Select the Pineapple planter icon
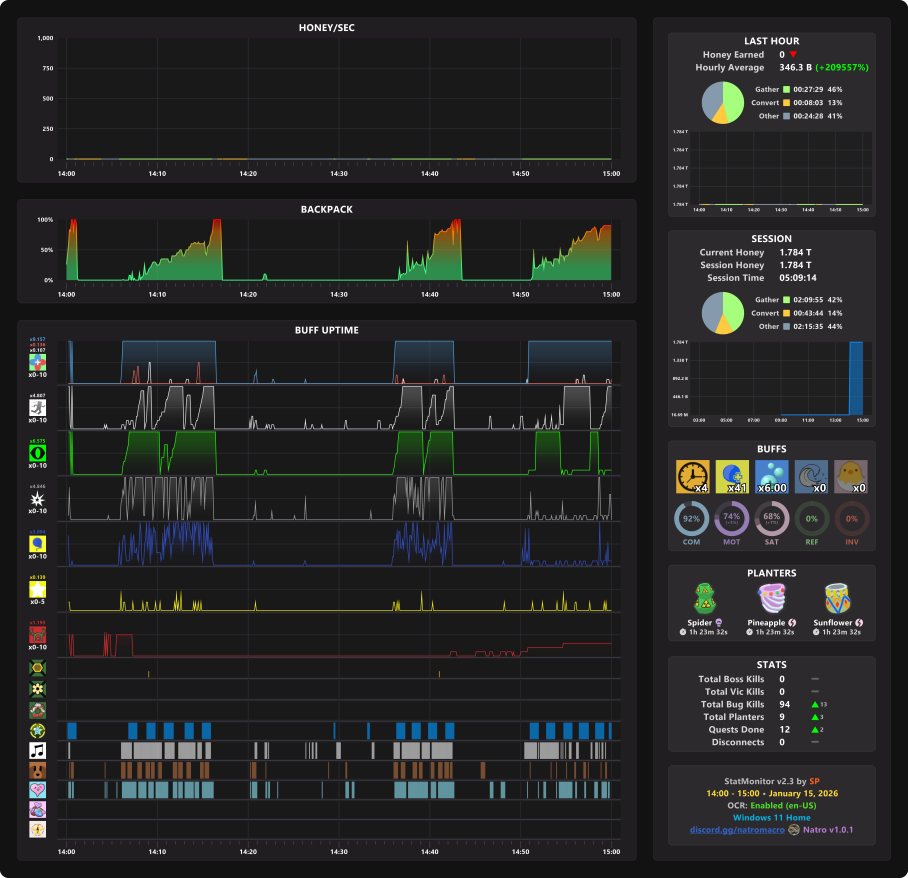 (x=772, y=599)
